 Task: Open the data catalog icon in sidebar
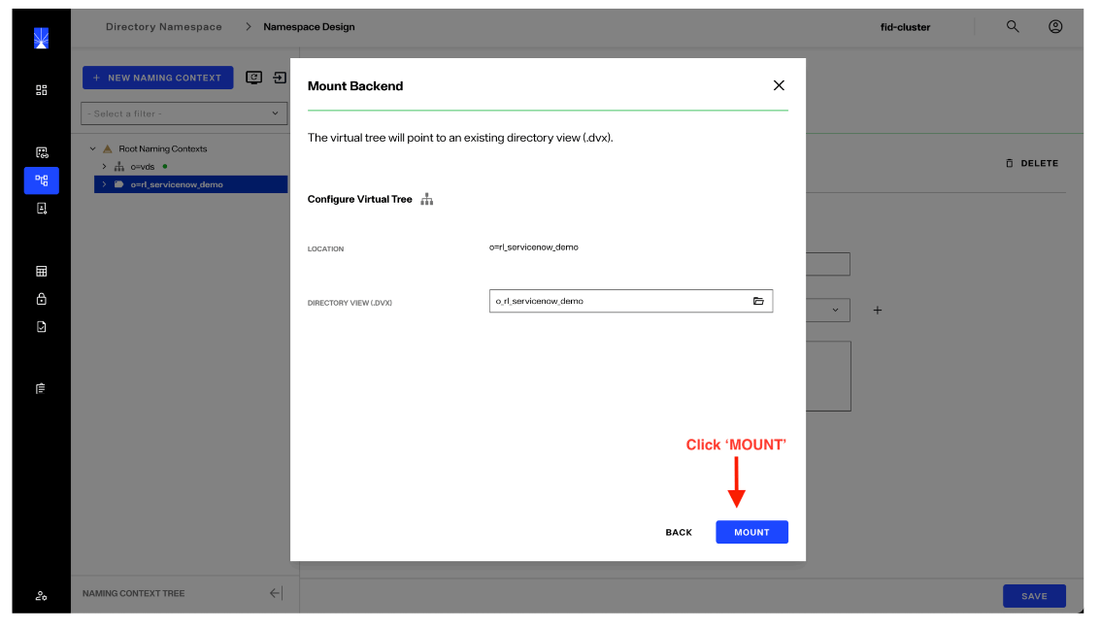41,152
